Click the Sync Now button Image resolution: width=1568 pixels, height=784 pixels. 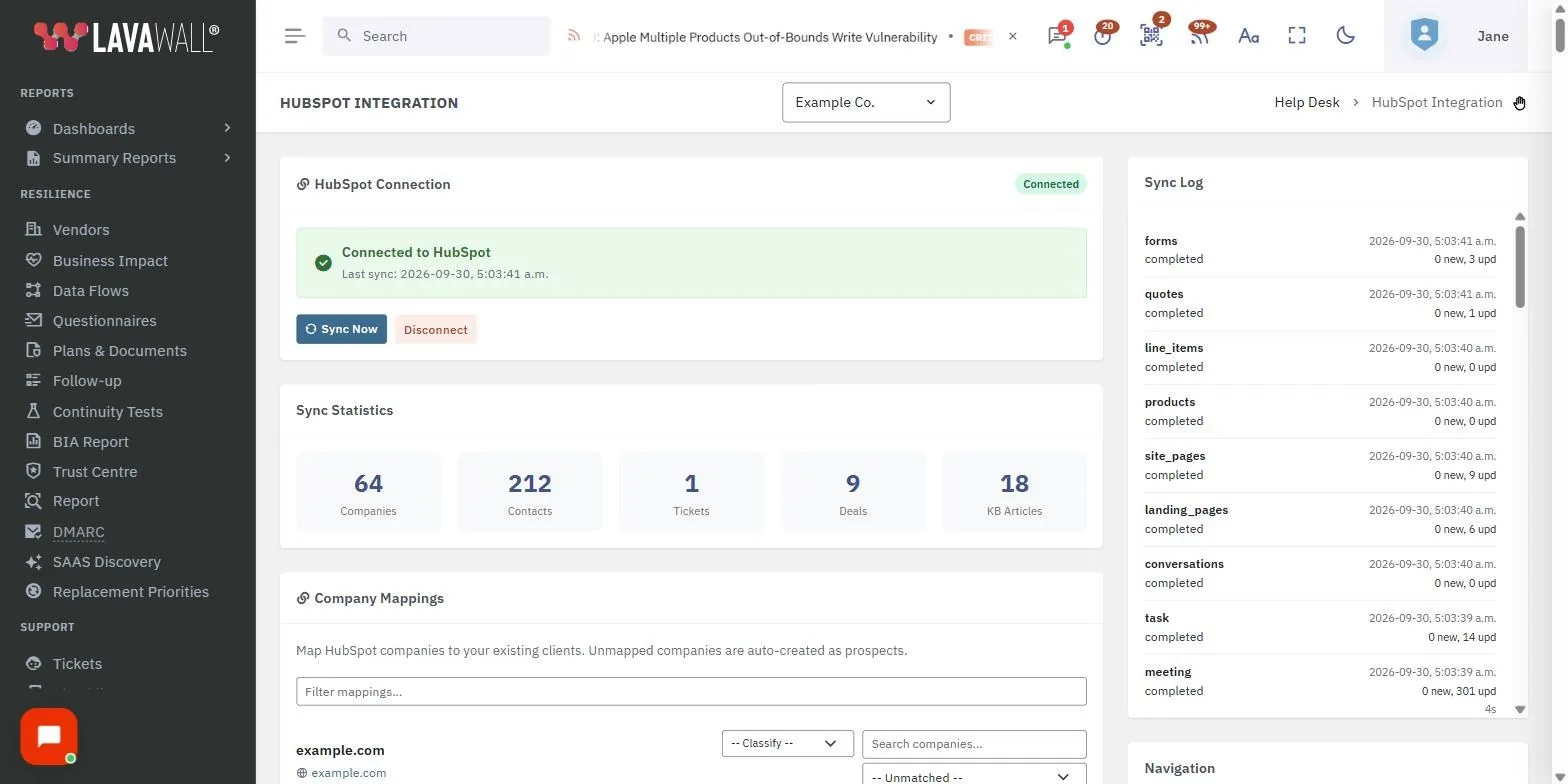[x=341, y=329]
